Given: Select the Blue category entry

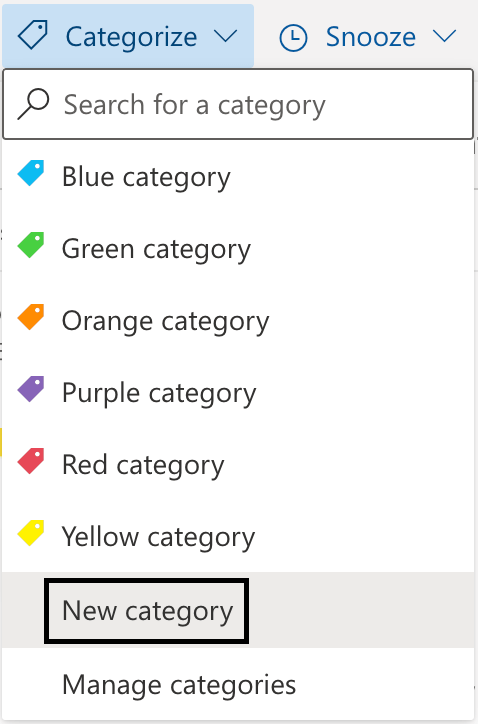Looking at the screenshot, I should (238, 177).
